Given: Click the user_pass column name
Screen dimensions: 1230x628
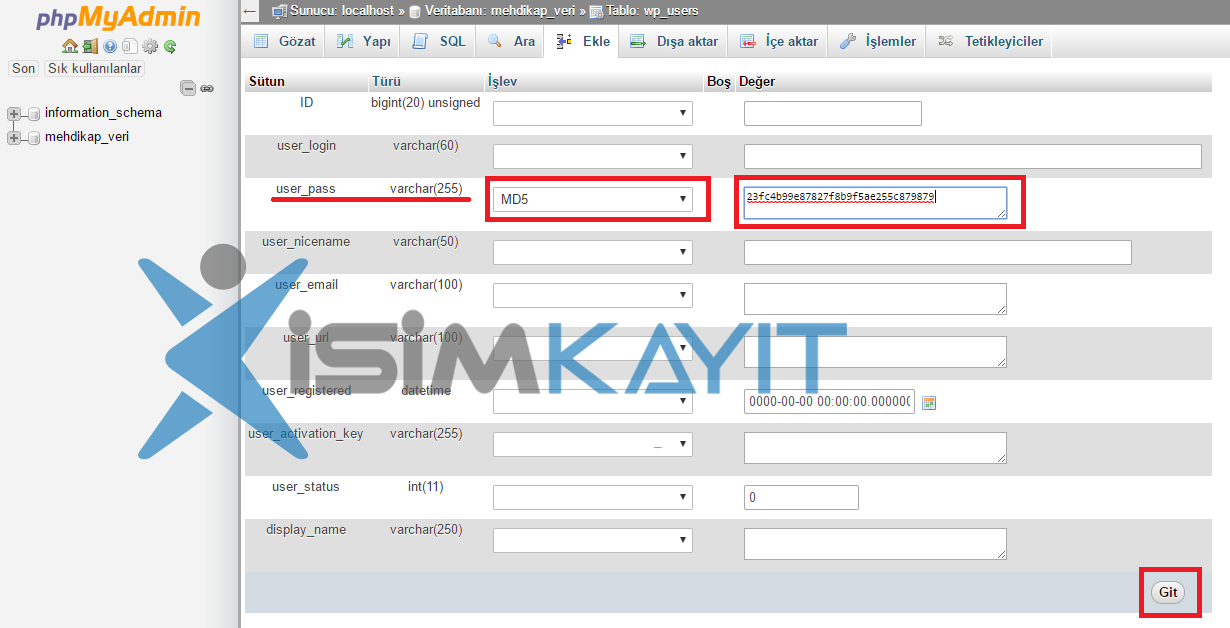Looking at the screenshot, I should (306, 188).
